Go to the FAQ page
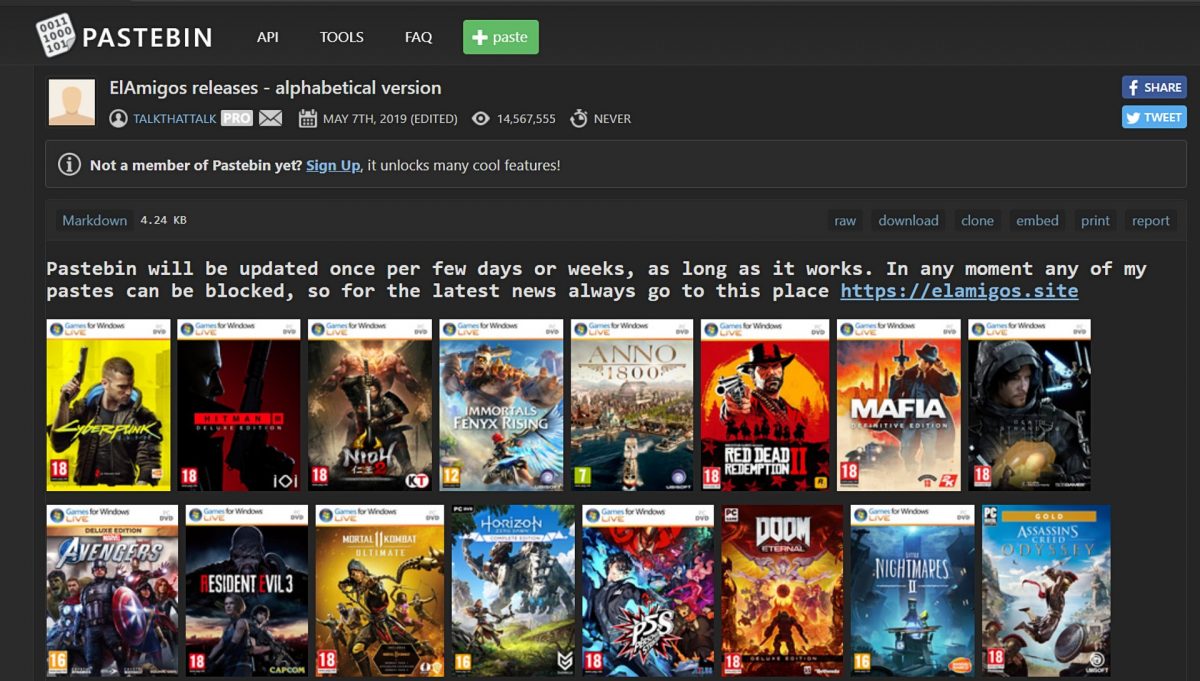 click(418, 37)
